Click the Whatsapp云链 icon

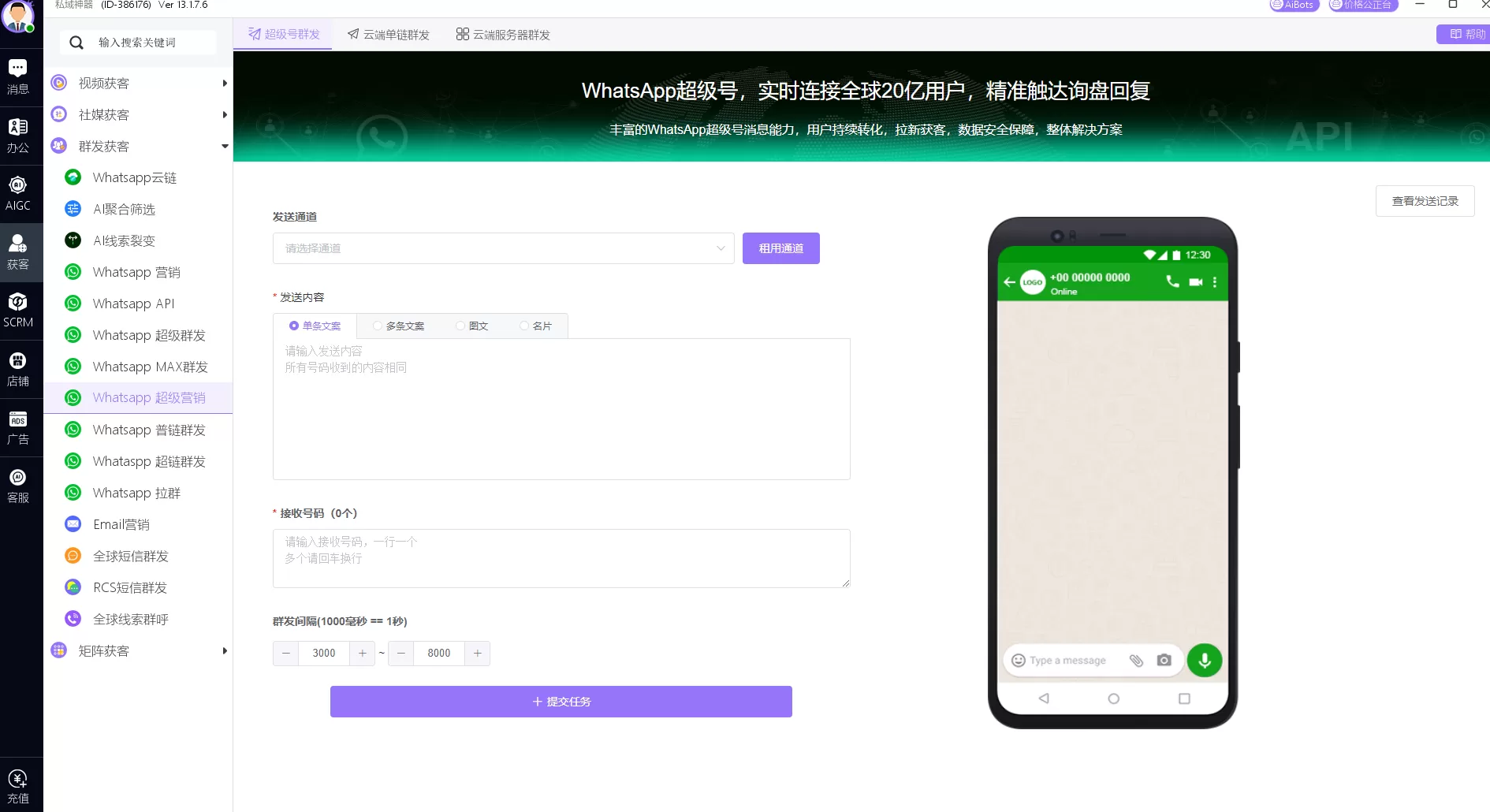coord(73,177)
